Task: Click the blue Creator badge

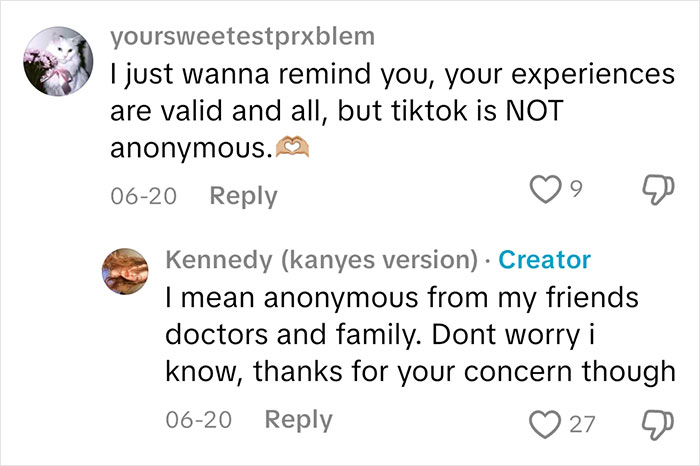Action: [x=544, y=260]
